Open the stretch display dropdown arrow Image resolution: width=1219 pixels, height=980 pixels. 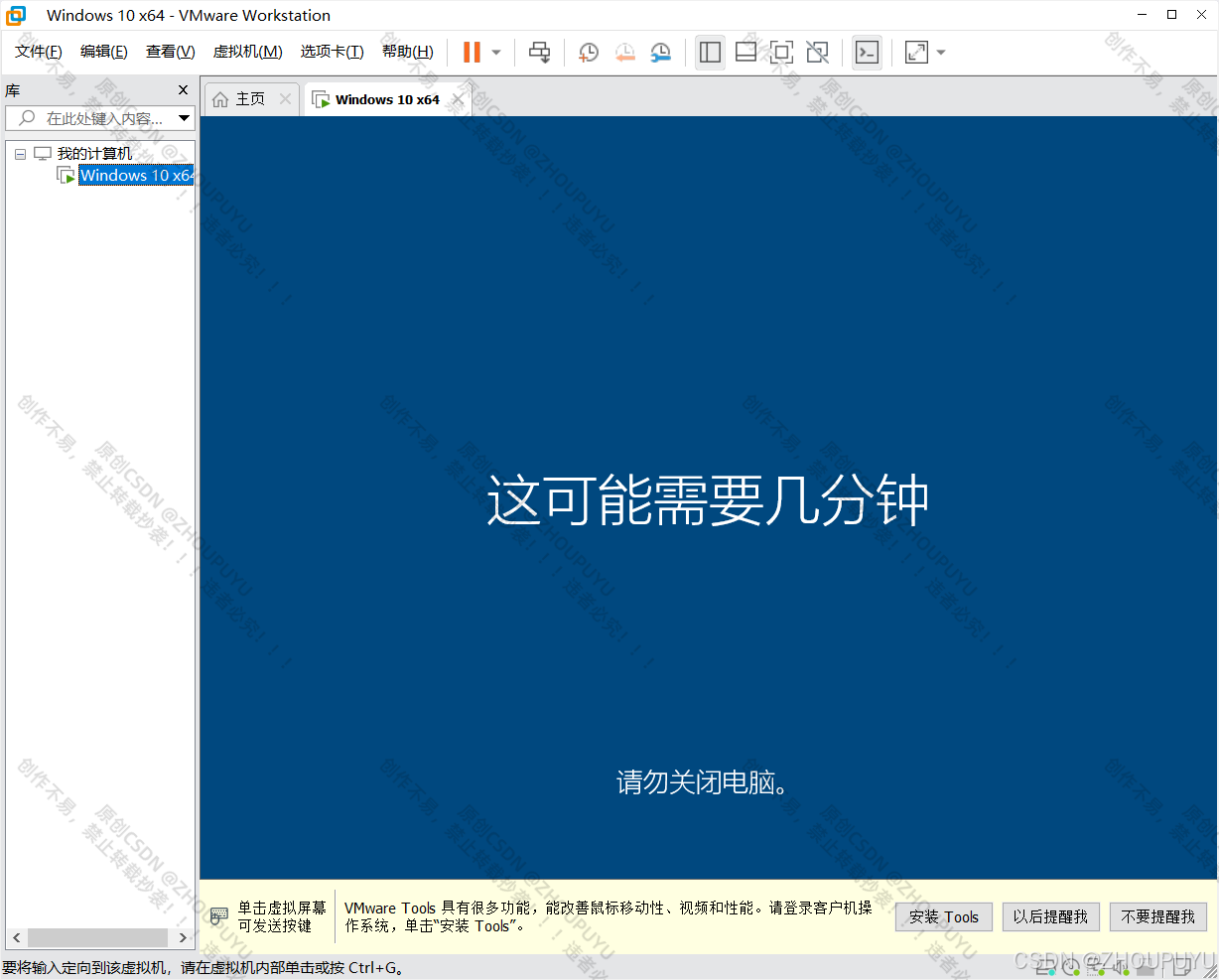pos(941,53)
